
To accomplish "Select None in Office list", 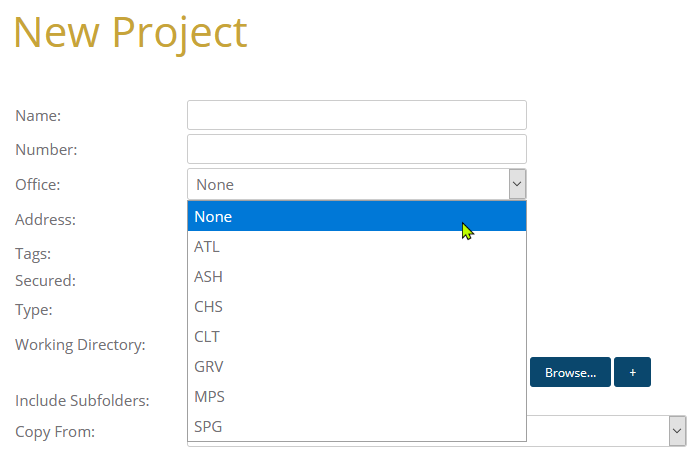I will point(356,216).
